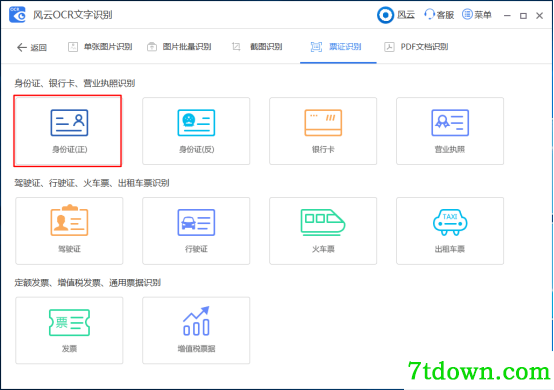This screenshot has height=390, width=554.
Task: Minimize the 风云OCR window
Action: click(507, 16)
